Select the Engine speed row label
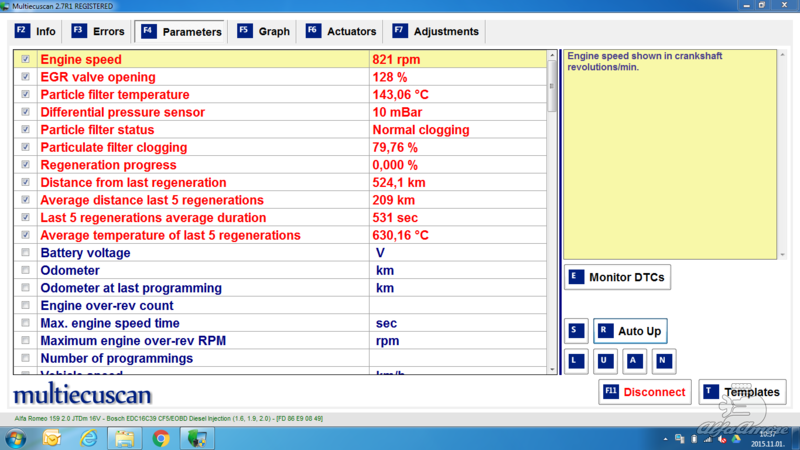The height and width of the screenshot is (450, 800). tap(81, 59)
